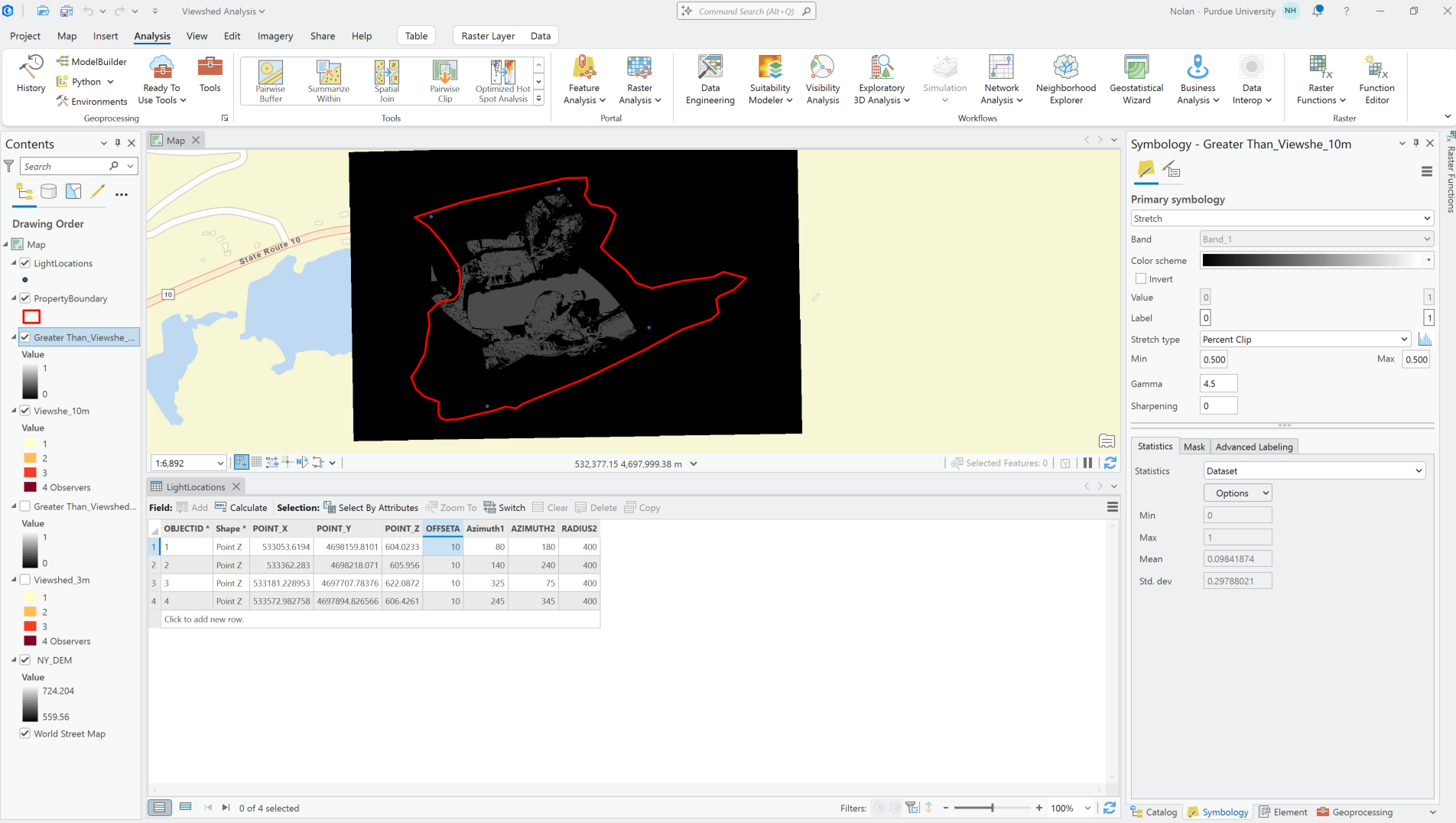Screen dimensions: 1456x823
Task: Open the statistics Options dropdown
Action: click(x=1237, y=493)
